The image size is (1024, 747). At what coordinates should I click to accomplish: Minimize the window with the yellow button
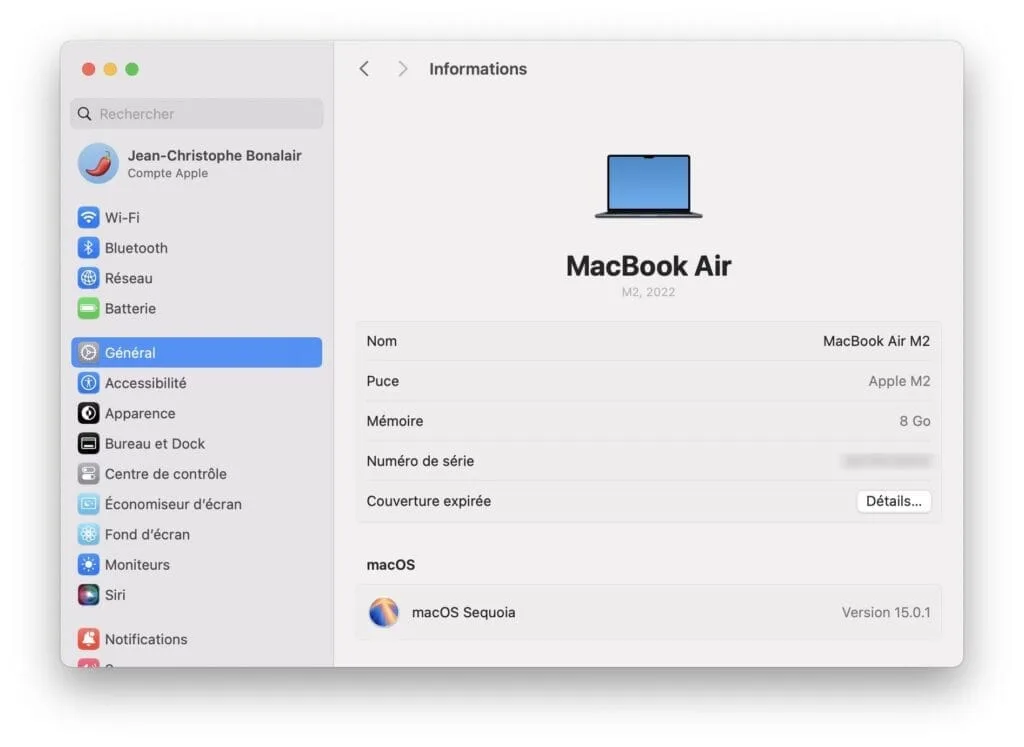pyautogui.click(x=110, y=69)
